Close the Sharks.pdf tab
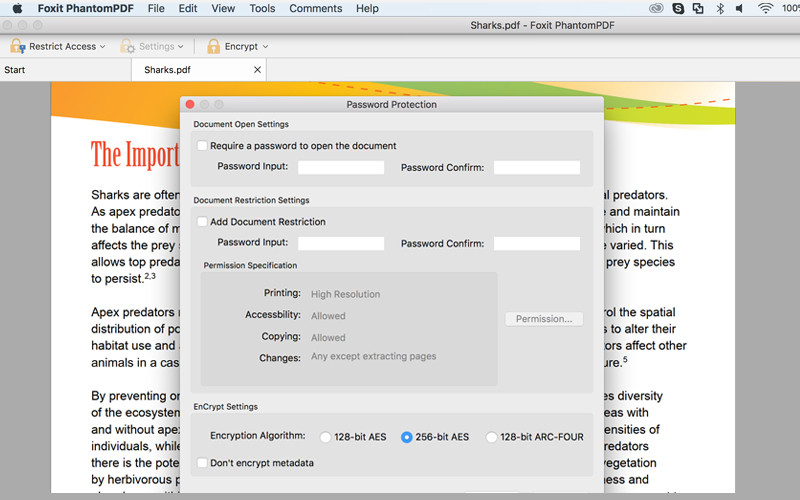The height and width of the screenshot is (500, 800). pos(257,70)
